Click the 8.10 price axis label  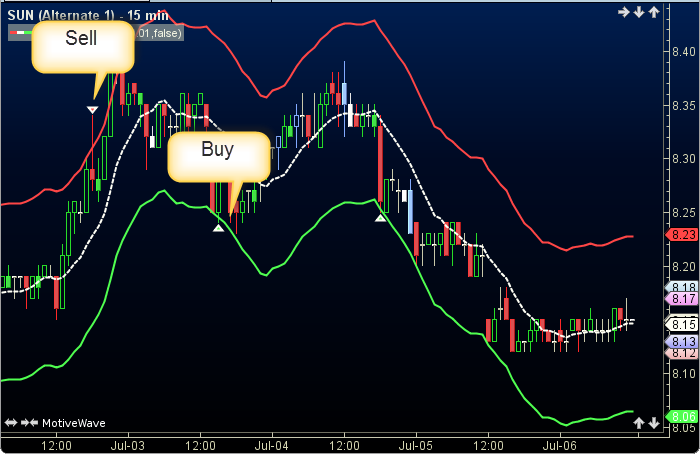pyautogui.click(x=684, y=374)
